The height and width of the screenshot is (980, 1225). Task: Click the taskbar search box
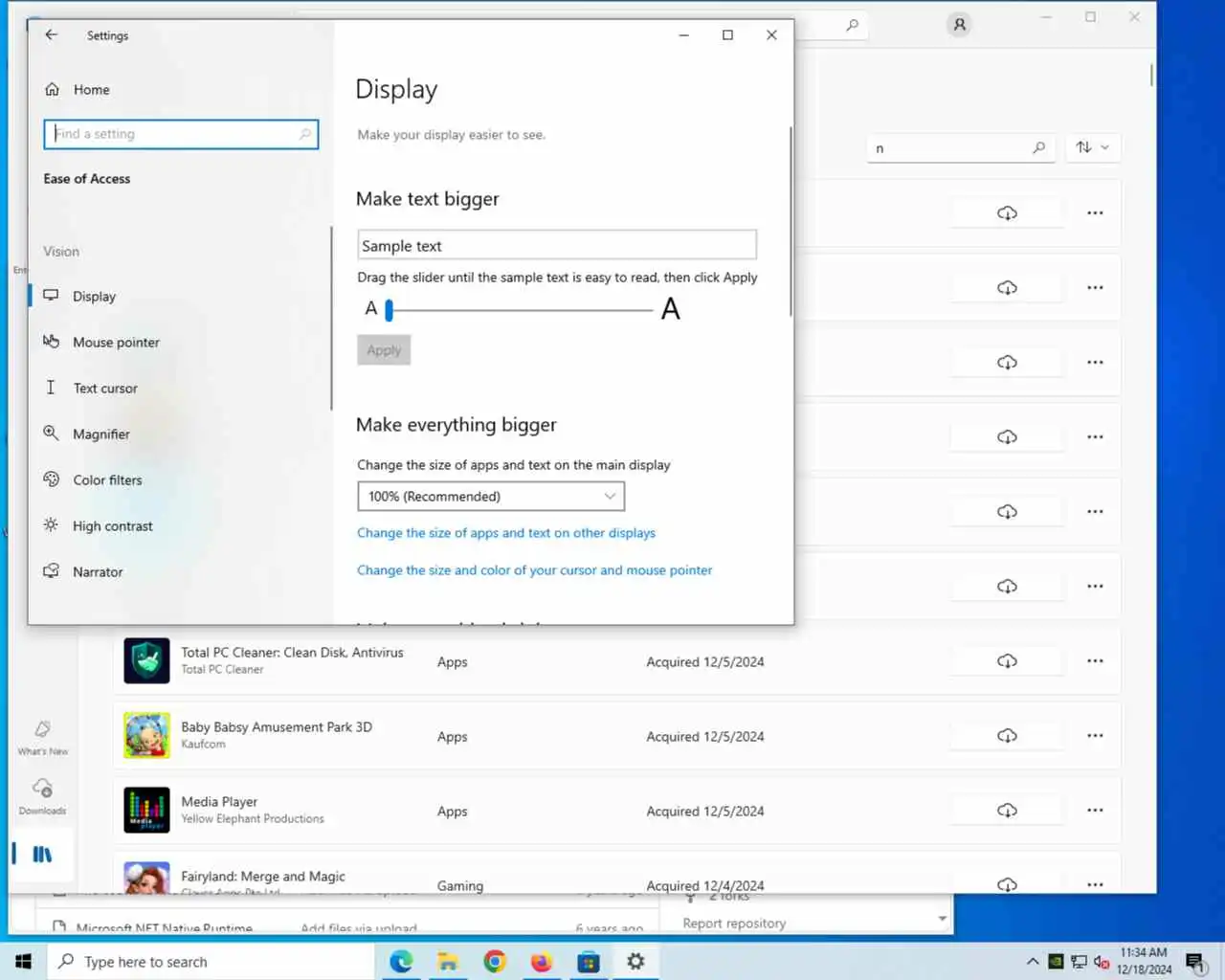pos(211,962)
